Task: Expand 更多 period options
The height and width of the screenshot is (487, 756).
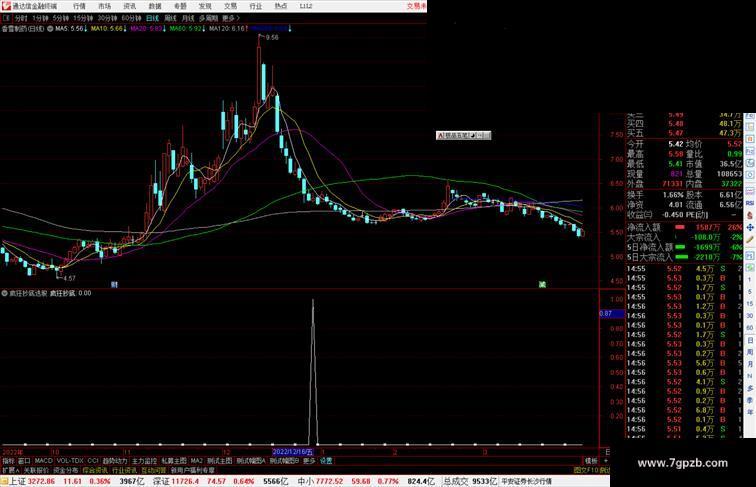Action: (x=230, y=18)
